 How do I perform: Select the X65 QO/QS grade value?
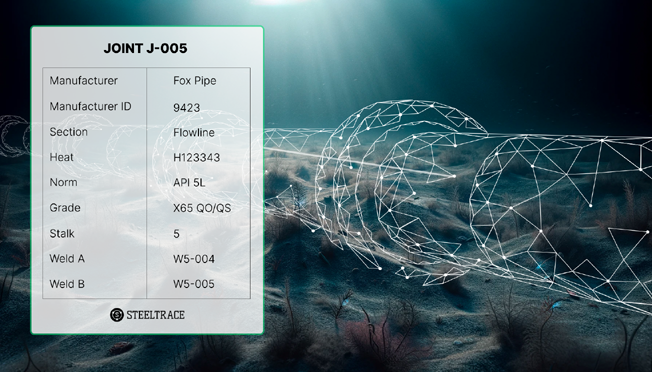pyautogui.click(x=202, y=208)
